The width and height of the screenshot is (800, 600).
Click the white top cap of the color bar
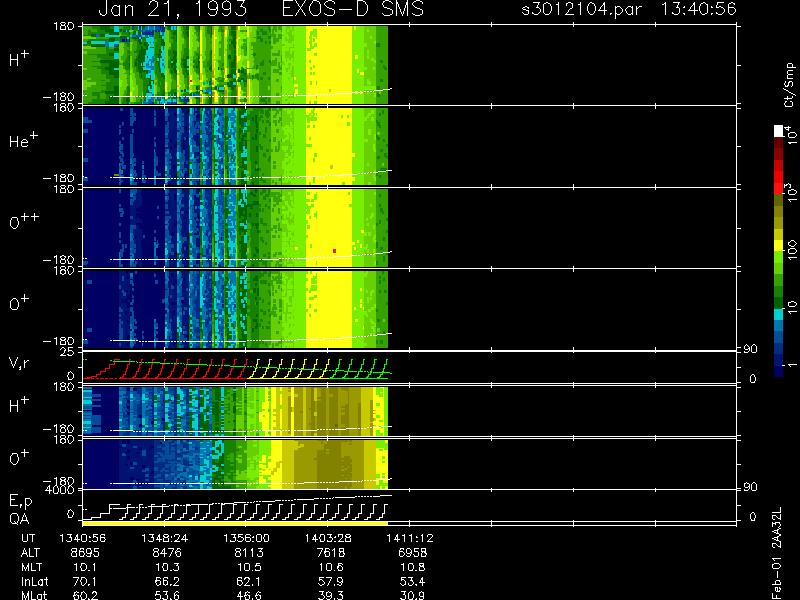click(x=779, y=131)
